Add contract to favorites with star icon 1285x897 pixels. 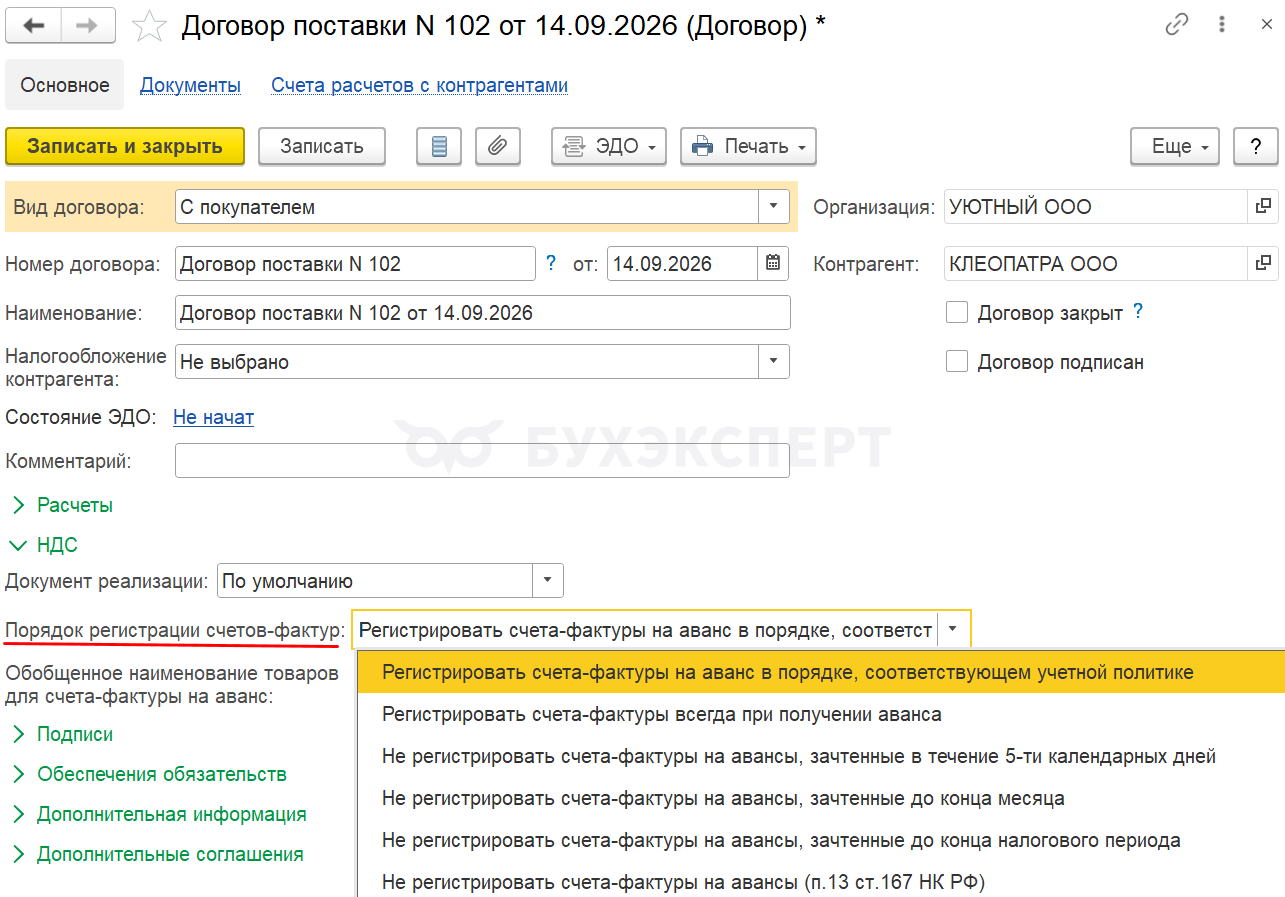[x=149, y=27]
